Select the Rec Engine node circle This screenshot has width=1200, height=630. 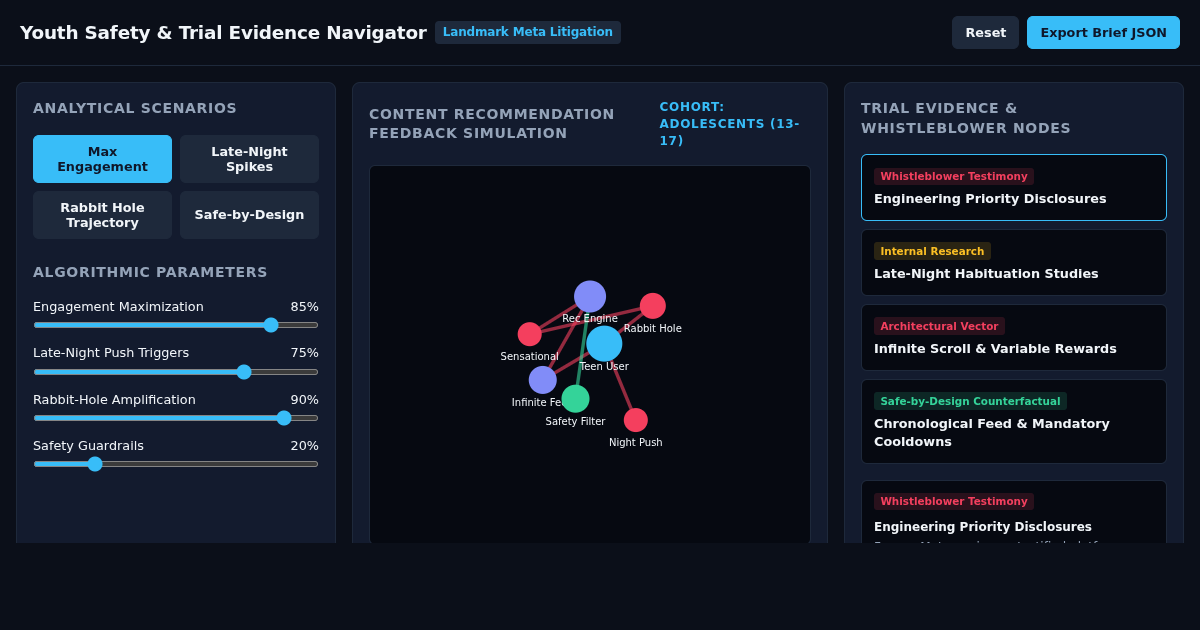590,297
